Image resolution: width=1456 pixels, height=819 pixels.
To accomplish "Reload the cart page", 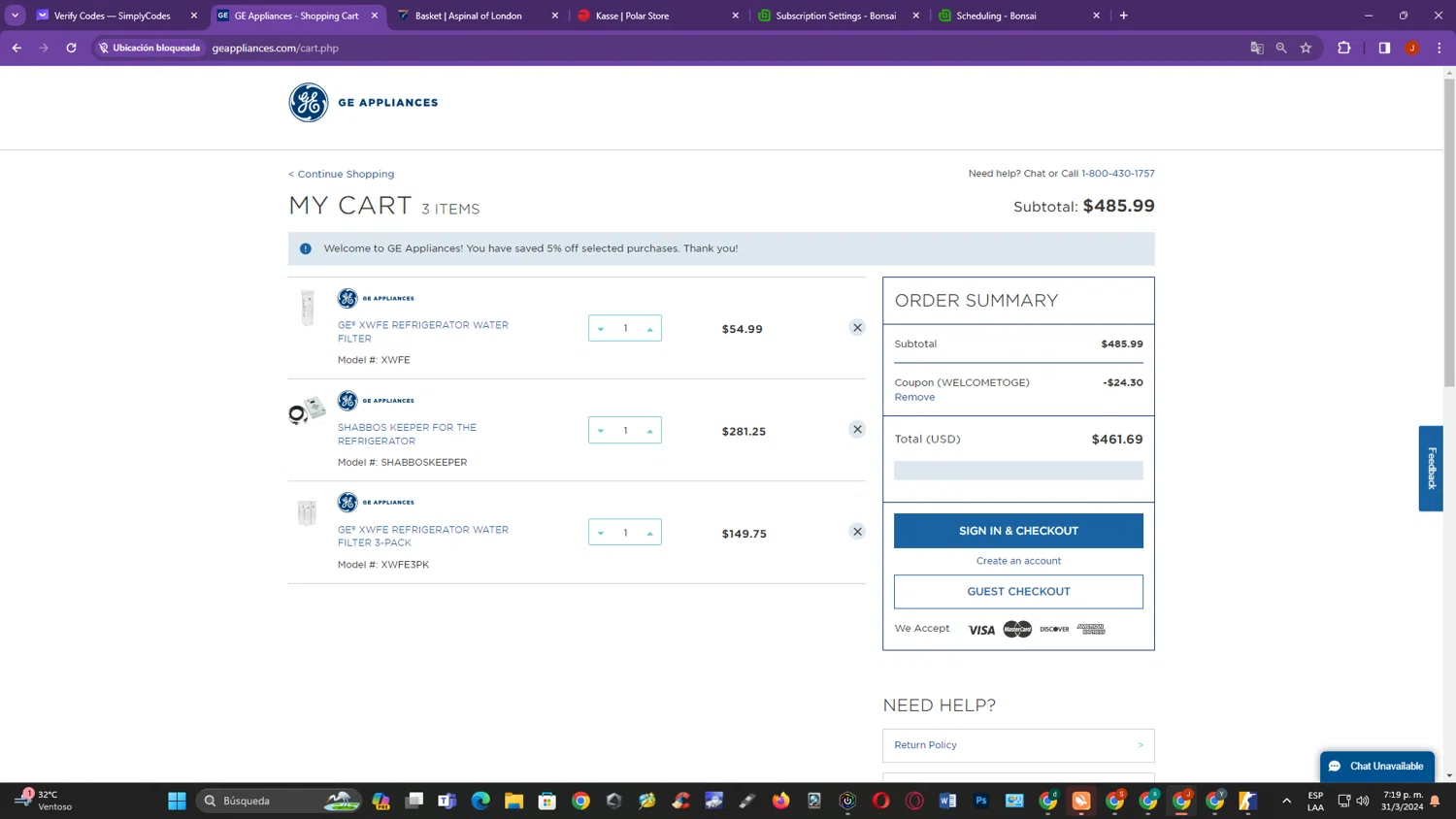I will (71, 48).
